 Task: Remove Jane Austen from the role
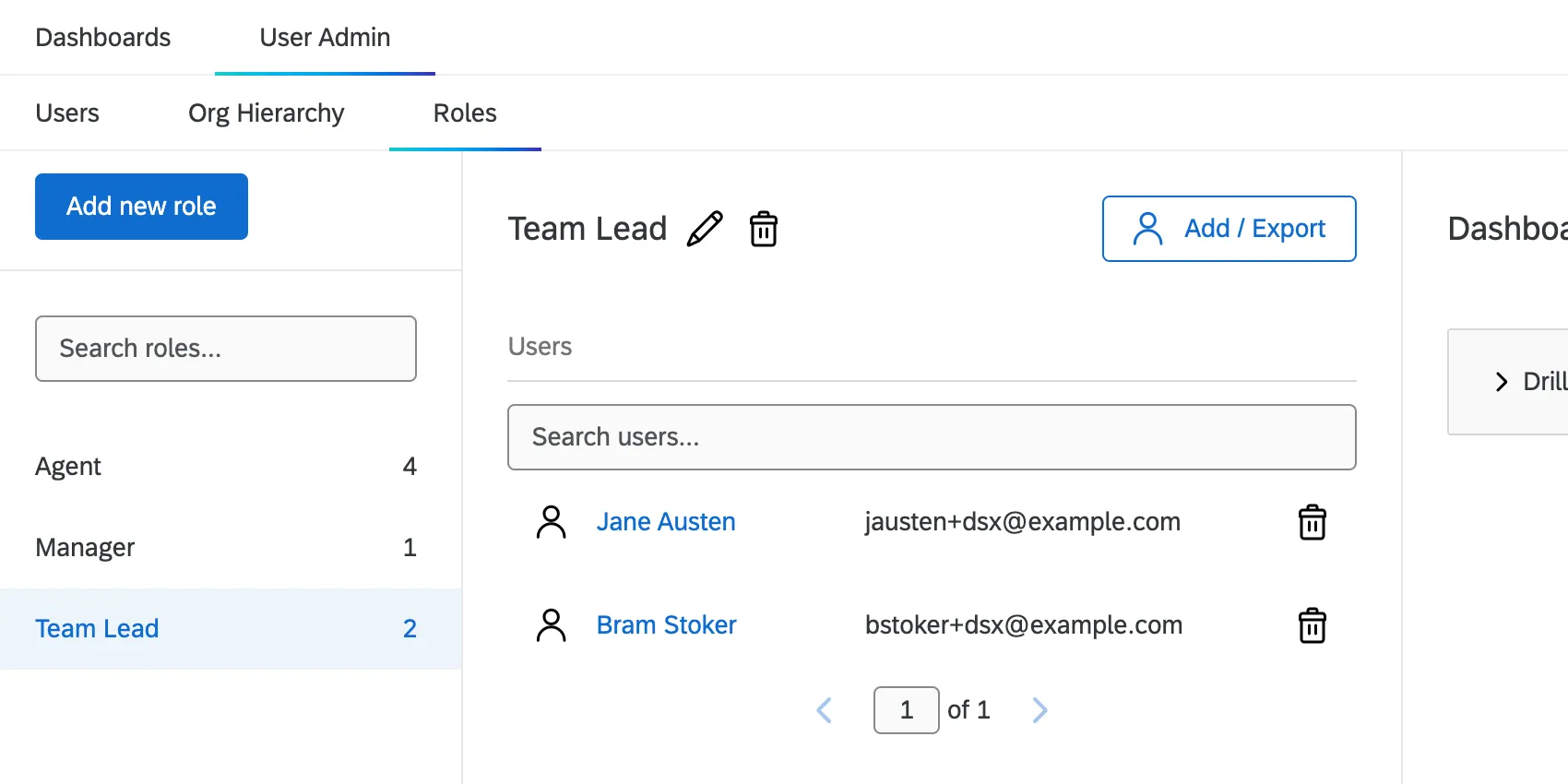point(1312,522)
